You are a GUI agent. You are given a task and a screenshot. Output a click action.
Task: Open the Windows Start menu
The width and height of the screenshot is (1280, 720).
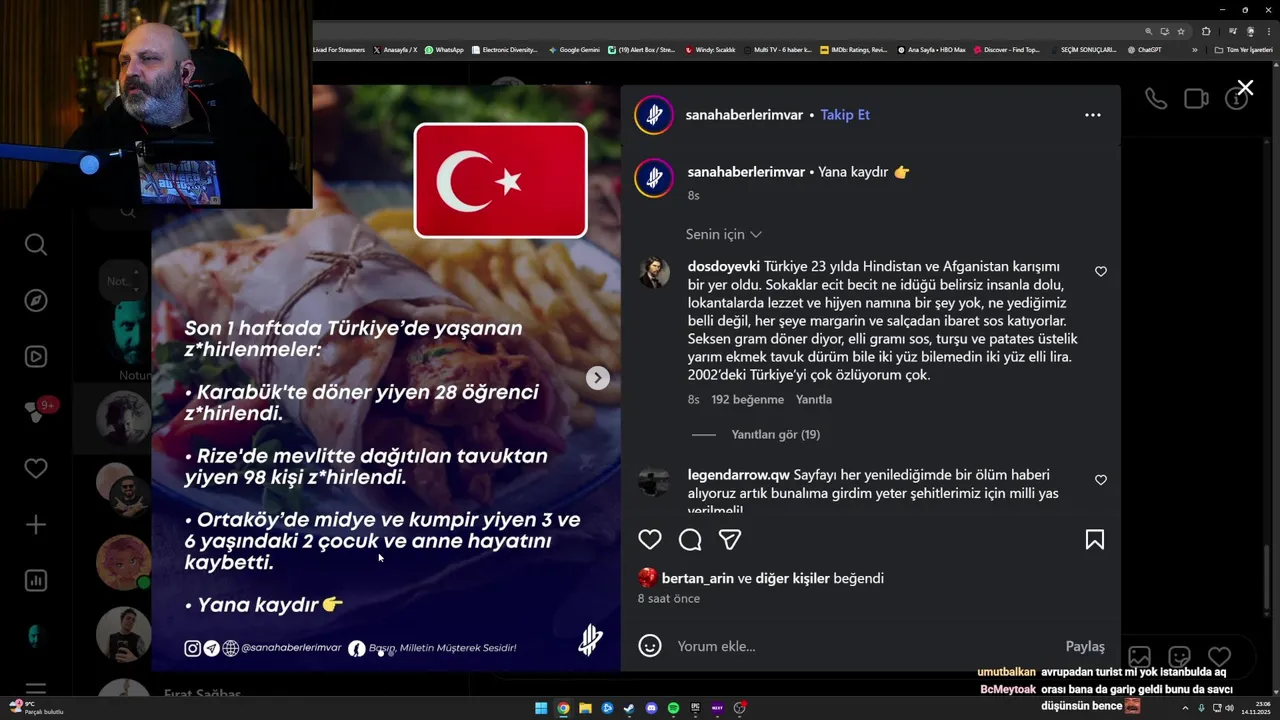541,708
